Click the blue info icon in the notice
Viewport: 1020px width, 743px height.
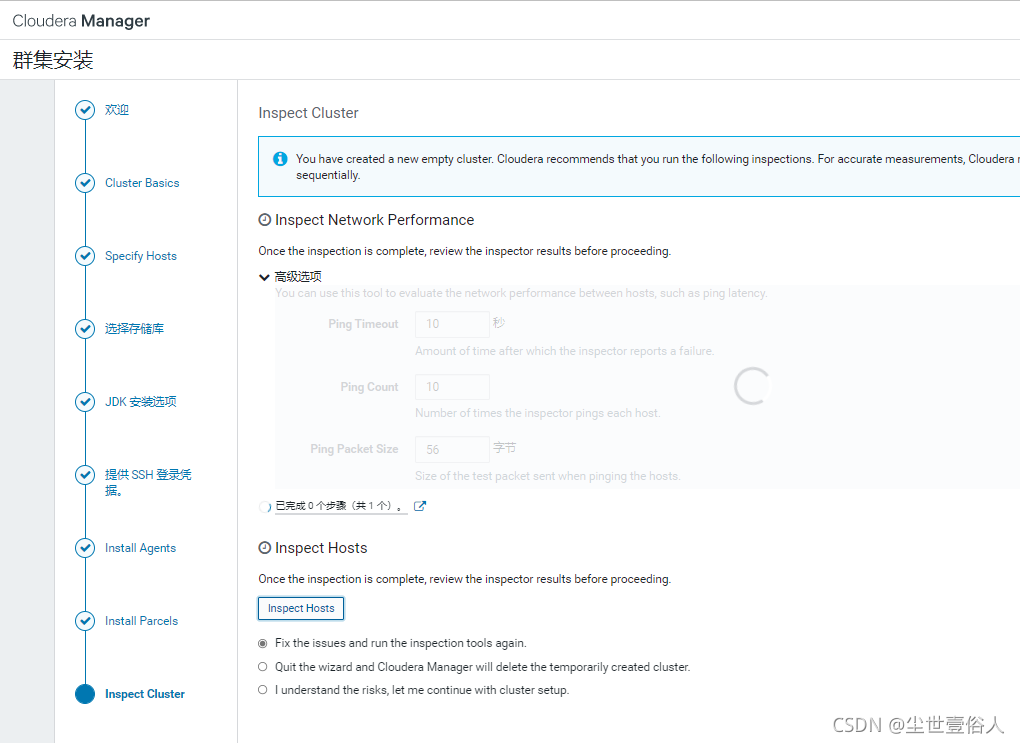coord(280,159)
